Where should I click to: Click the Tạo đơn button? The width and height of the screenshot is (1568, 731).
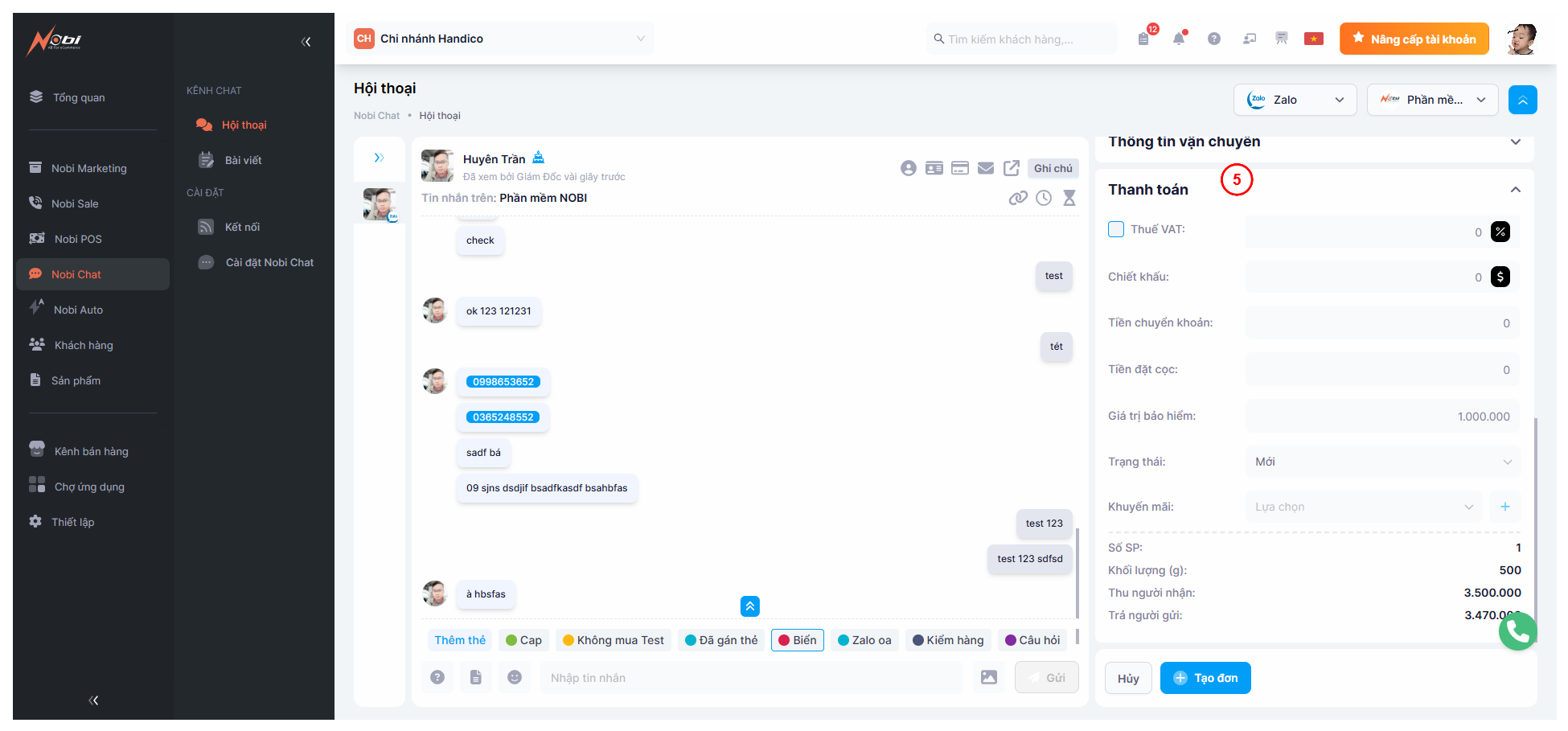click(x=1205, y=678)
